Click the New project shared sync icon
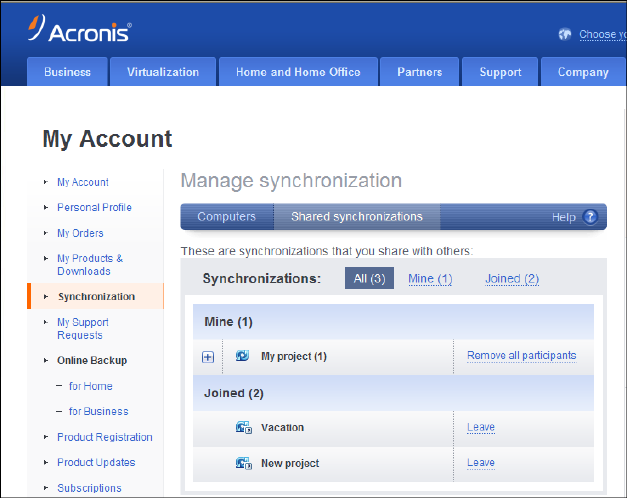The width and height of the screenshot is (627, 498). (x=244, y=463)
